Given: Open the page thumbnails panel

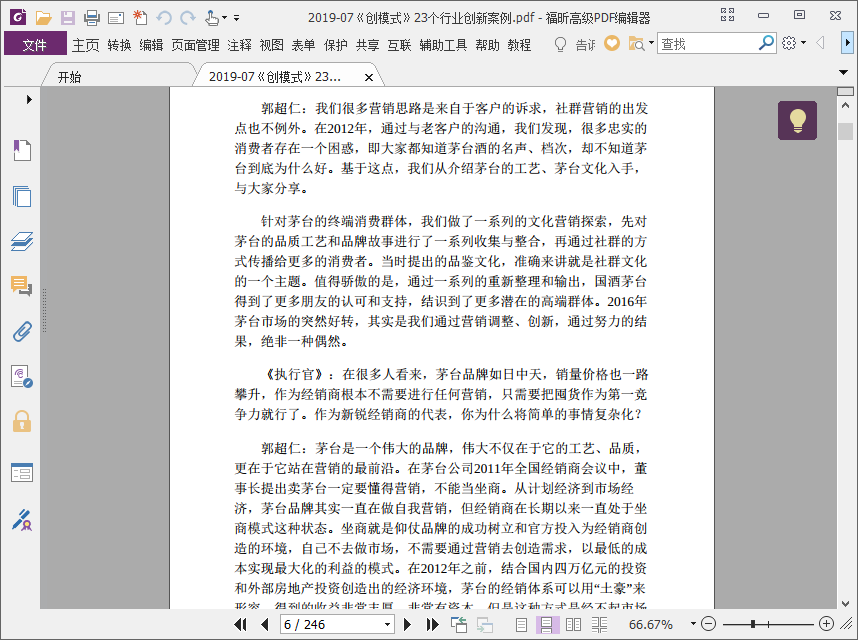Looking at the screenshot, I should (22, 196).
